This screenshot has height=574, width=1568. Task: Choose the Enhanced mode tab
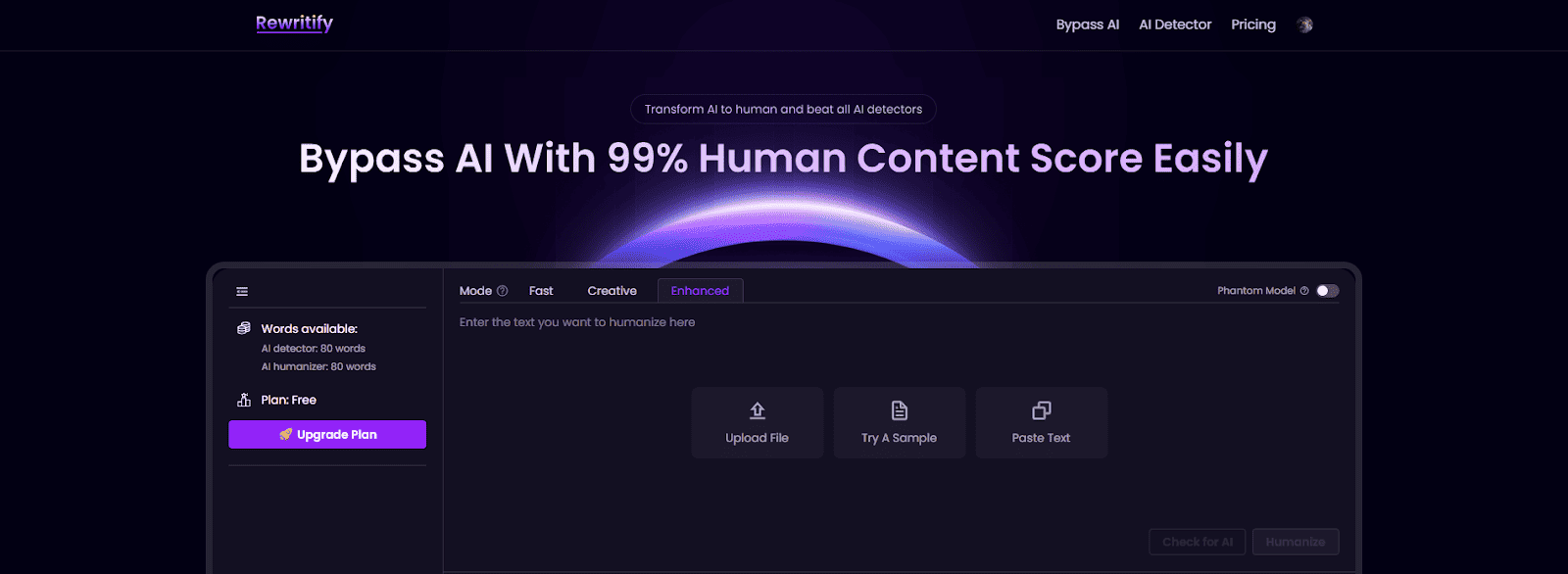[700, 291]
